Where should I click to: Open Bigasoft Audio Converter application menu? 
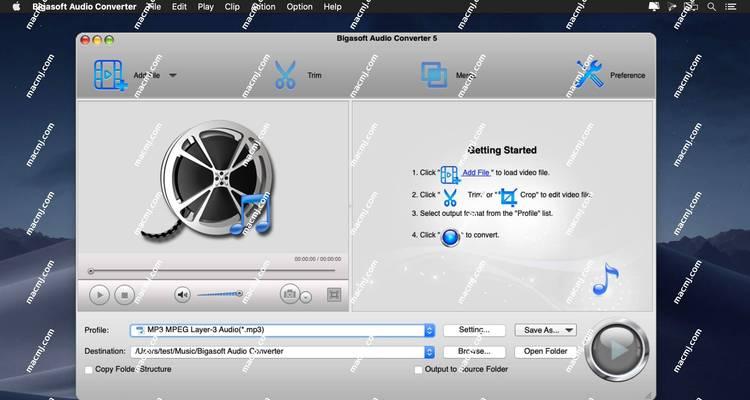pos(84,7)
